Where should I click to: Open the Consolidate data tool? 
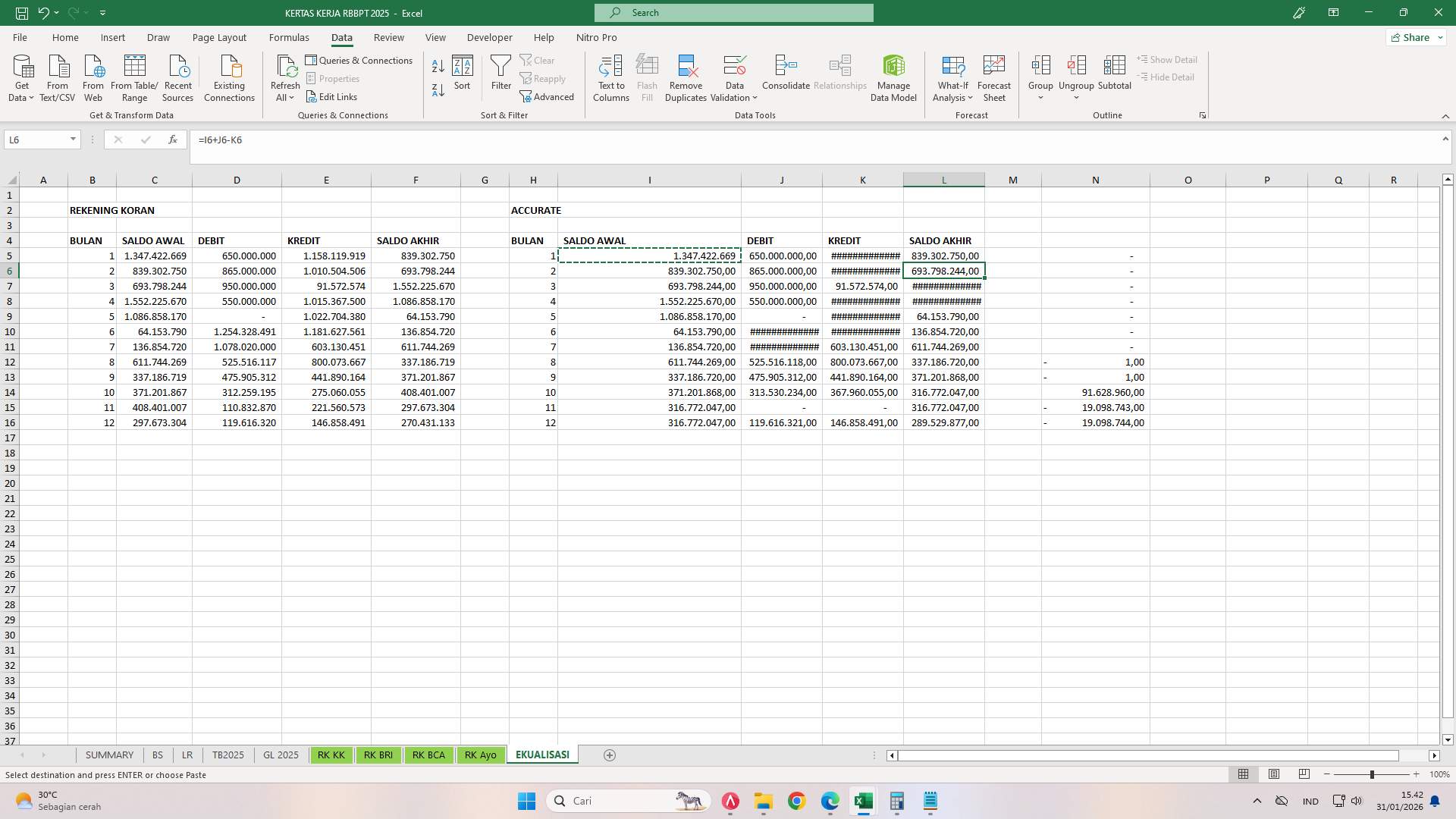tap(785, 76)
